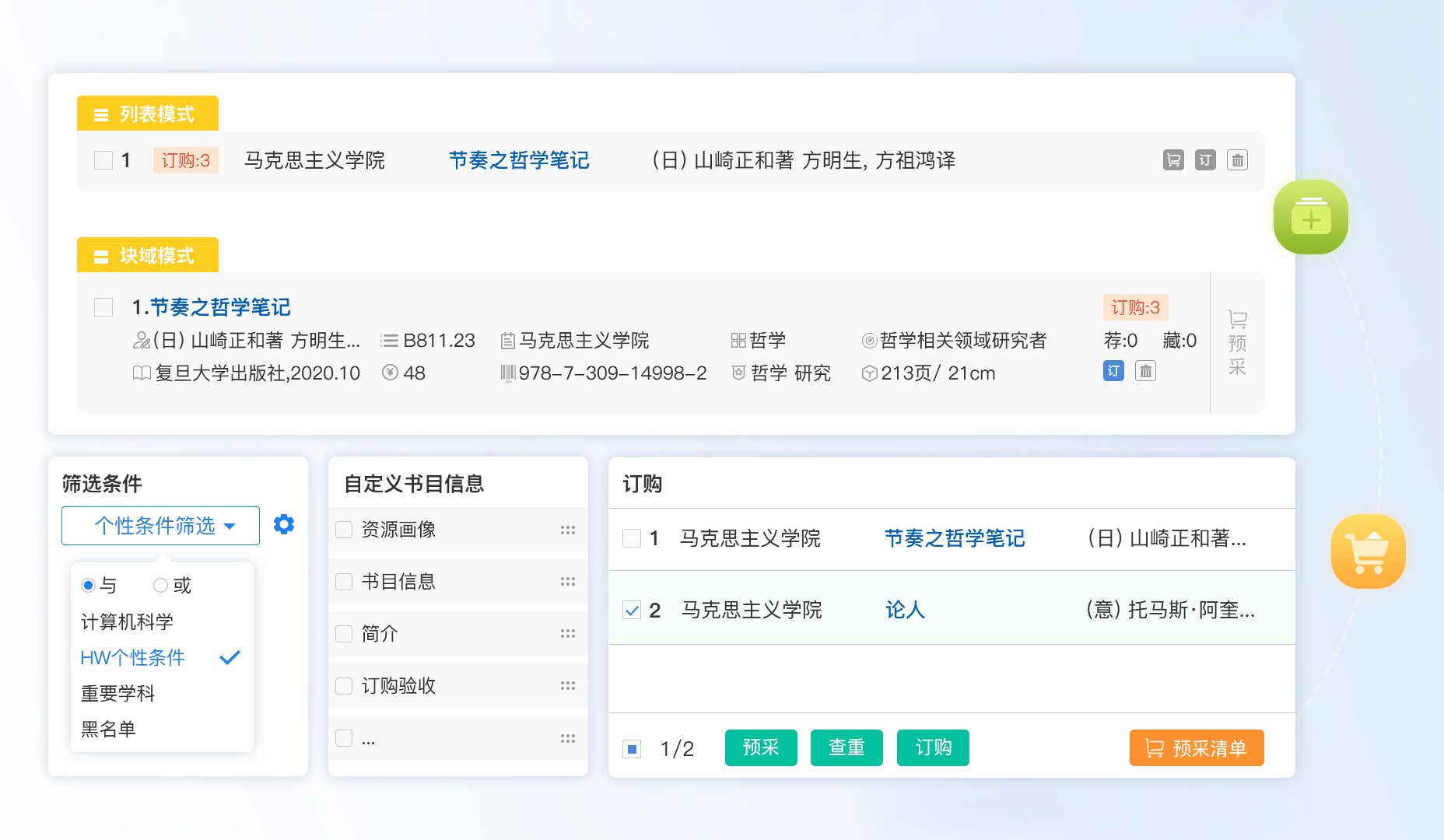This screenshot has width=1444, height=840.
Task: Open the orange 预采清单 button
Action: (1196, 747)
